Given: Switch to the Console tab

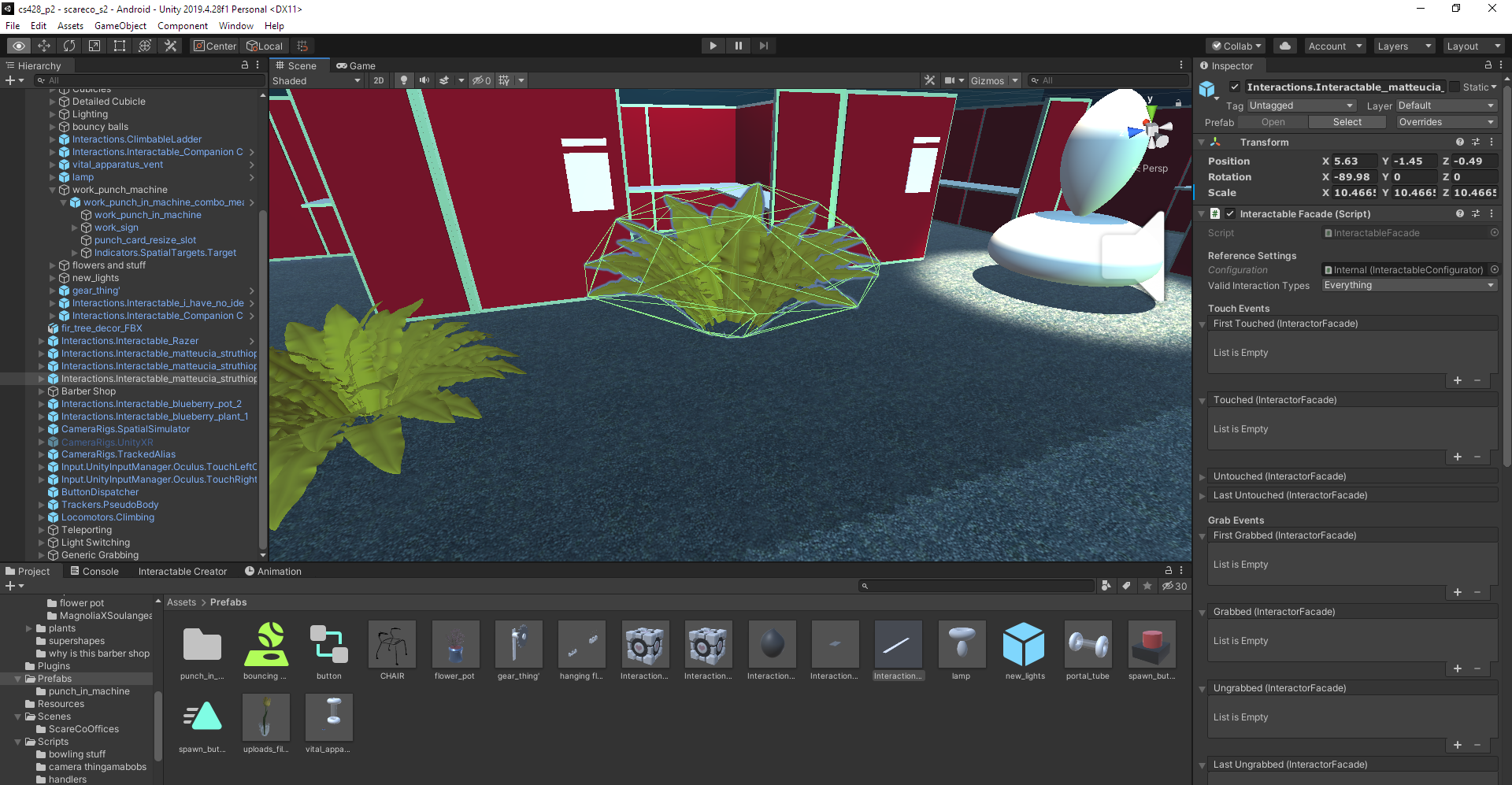Looking at the screenshot, I should 94,571.
